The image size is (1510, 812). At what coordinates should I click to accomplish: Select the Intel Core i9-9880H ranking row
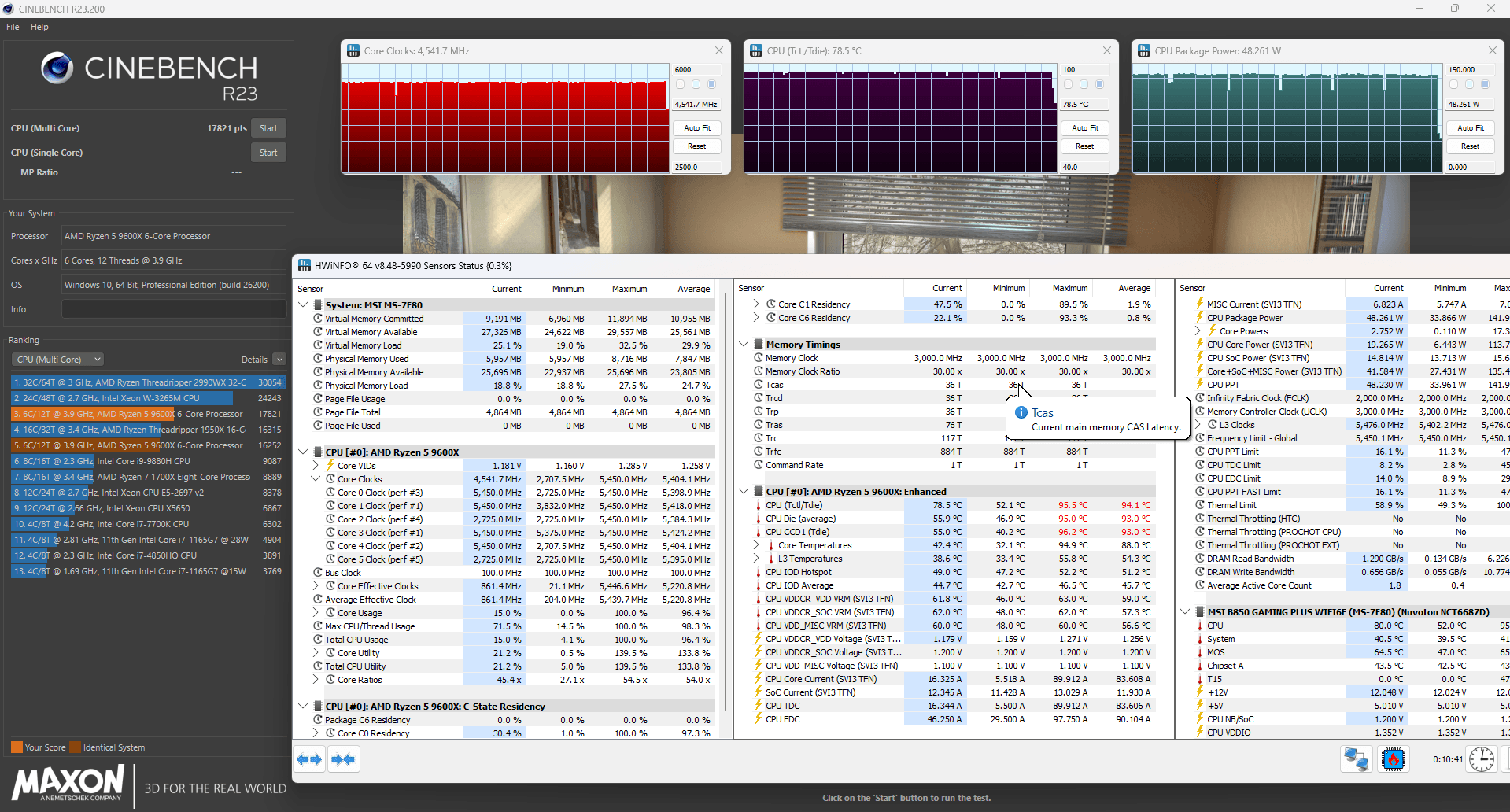point(148,461)
